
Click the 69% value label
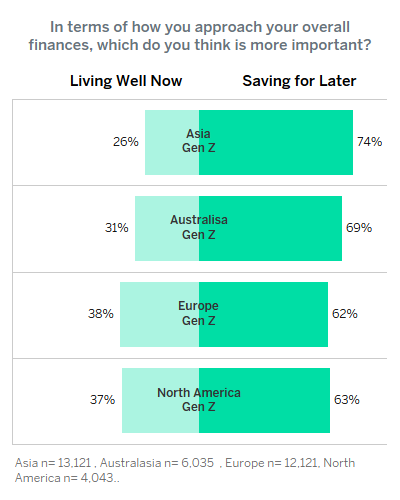pos(359,228)
